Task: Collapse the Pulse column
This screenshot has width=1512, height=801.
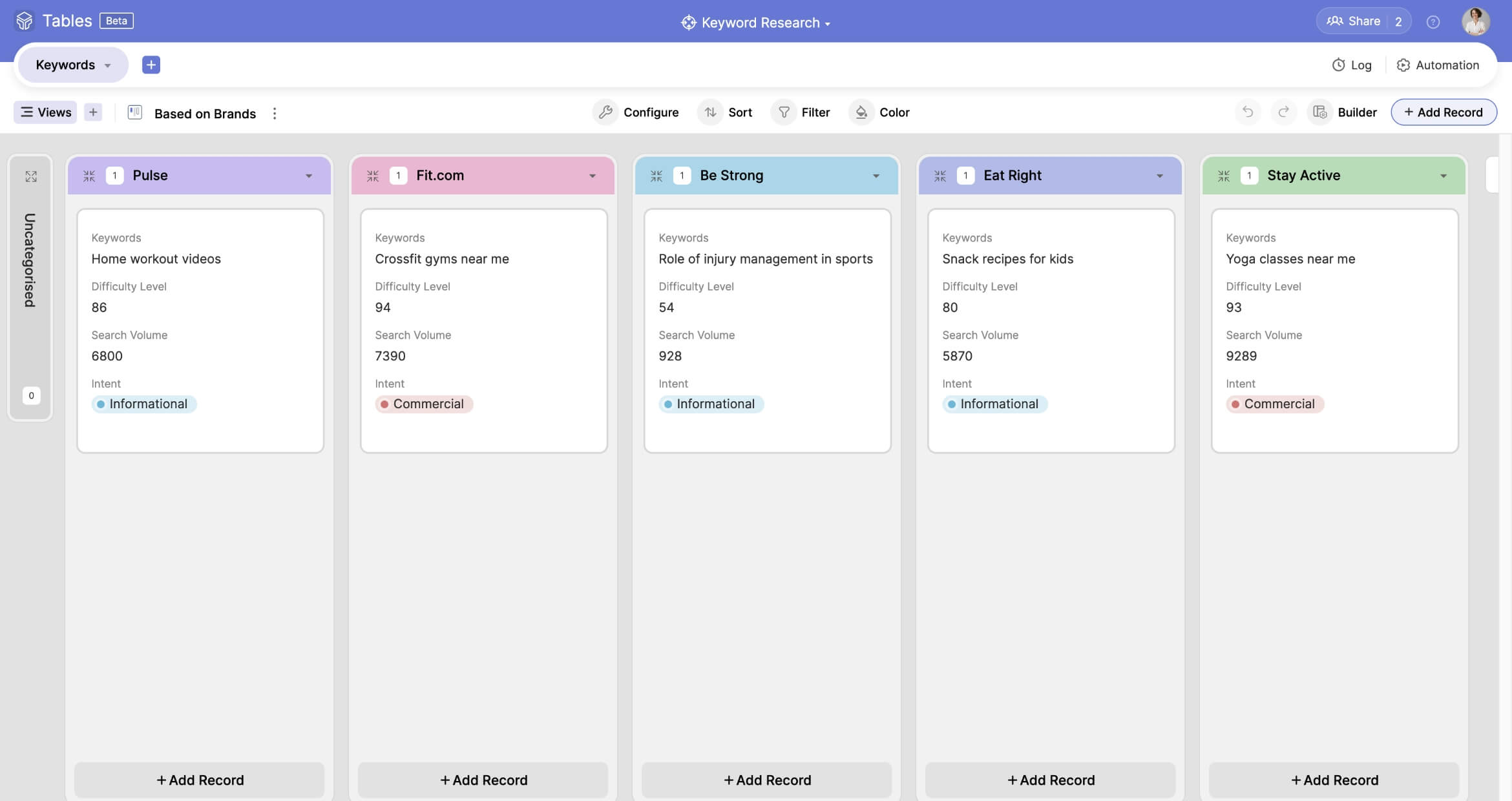Action: [x=89, y=176]
